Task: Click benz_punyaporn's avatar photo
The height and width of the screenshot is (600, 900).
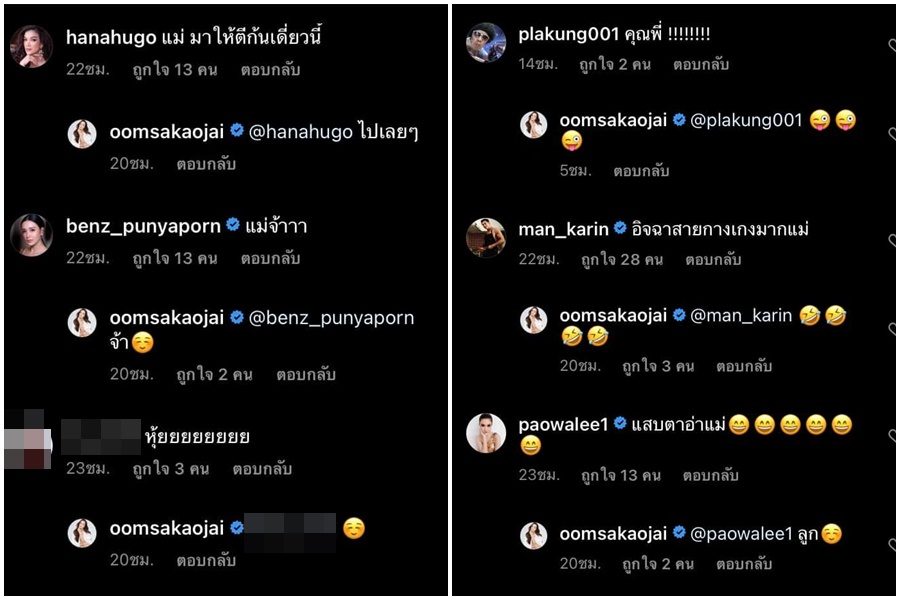Action: point(32,235)
